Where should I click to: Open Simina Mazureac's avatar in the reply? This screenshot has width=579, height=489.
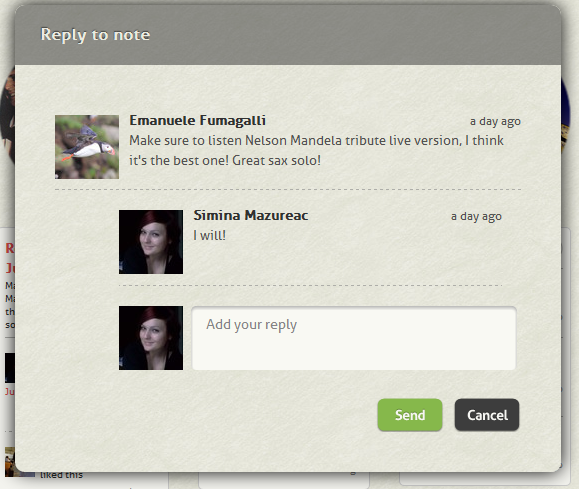tap(151, 242)
